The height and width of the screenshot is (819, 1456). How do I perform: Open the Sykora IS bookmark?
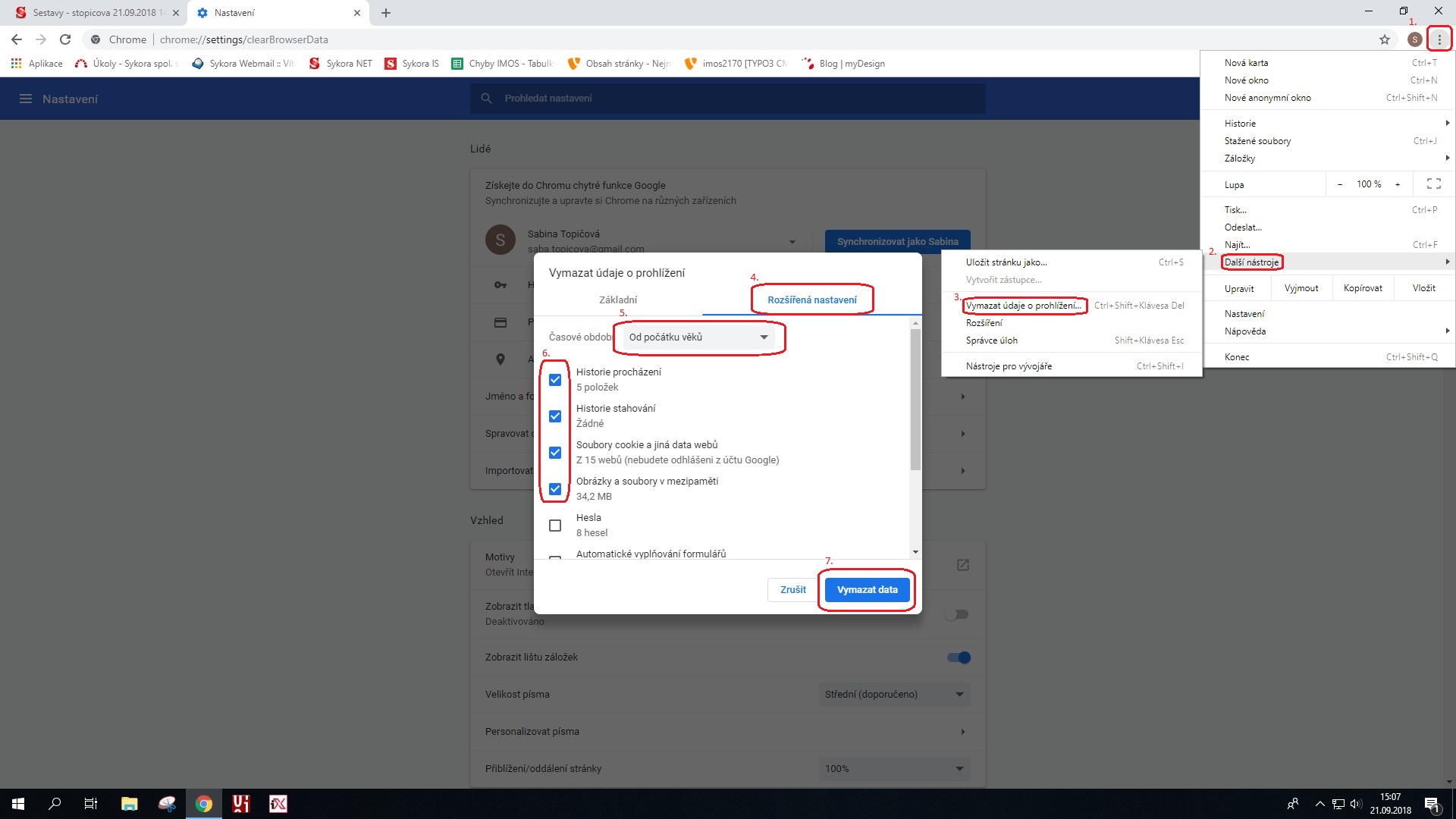(x=412, y=64)
